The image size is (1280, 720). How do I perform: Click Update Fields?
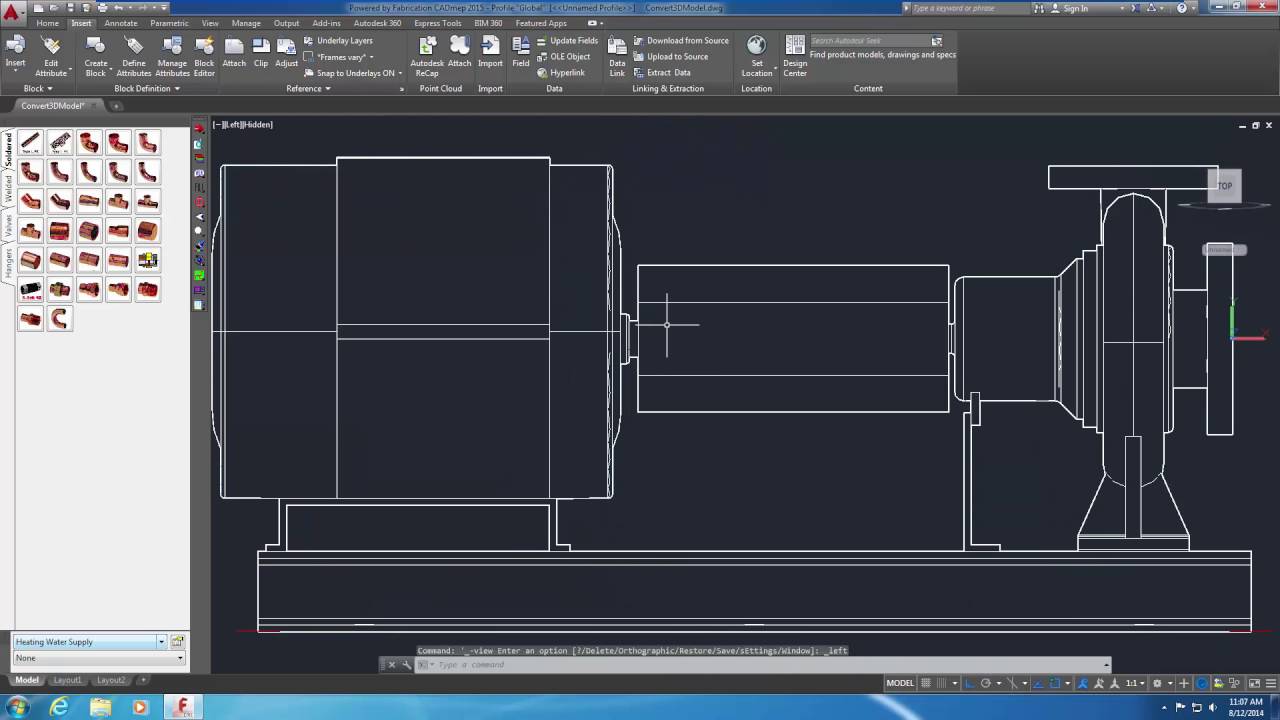(567, 41)
